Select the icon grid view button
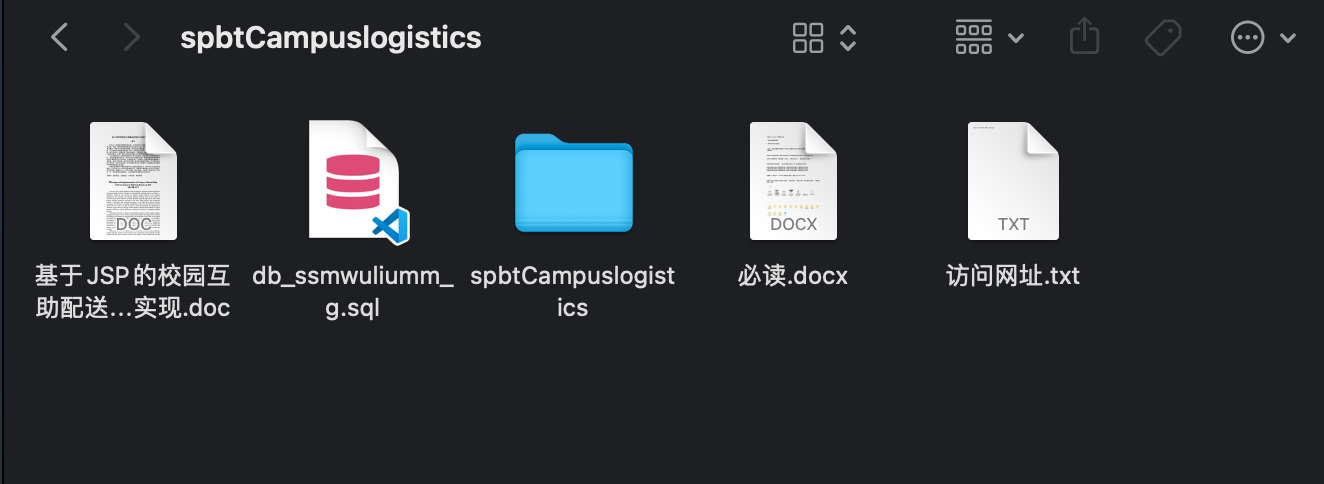The height and width of the screenshot is (484, 1324). (x=808, y=38)
